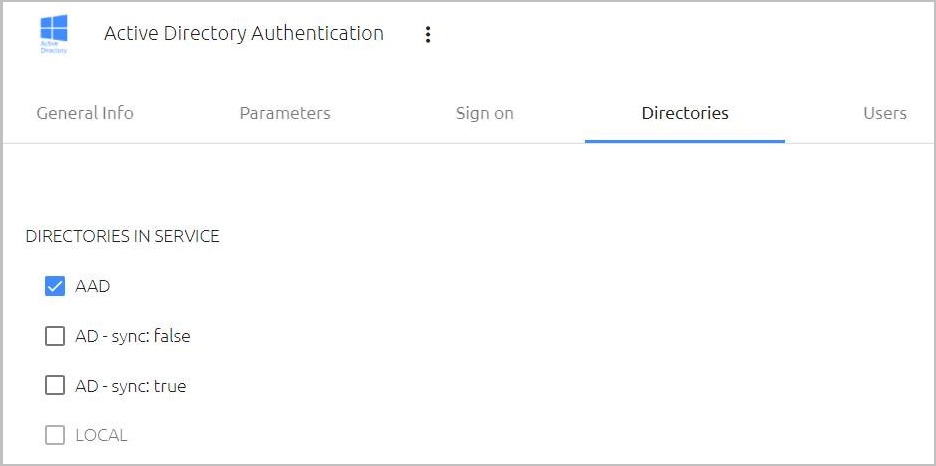Viewport: 936px width, 466px height.
Task: Click the DIRECTORIES IN SERVICE heading
Action: 122,236
